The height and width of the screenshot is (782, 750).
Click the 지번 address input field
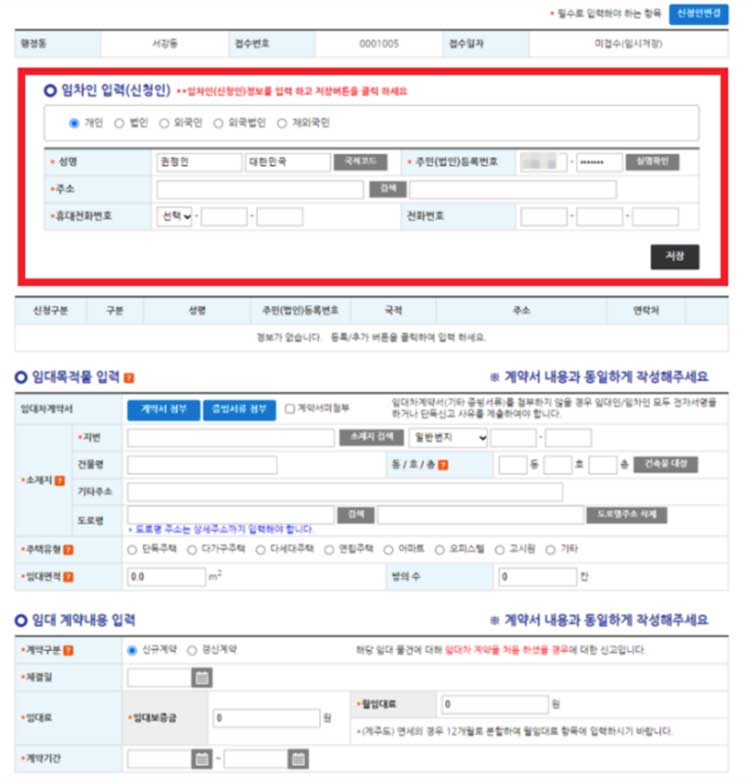231,438
